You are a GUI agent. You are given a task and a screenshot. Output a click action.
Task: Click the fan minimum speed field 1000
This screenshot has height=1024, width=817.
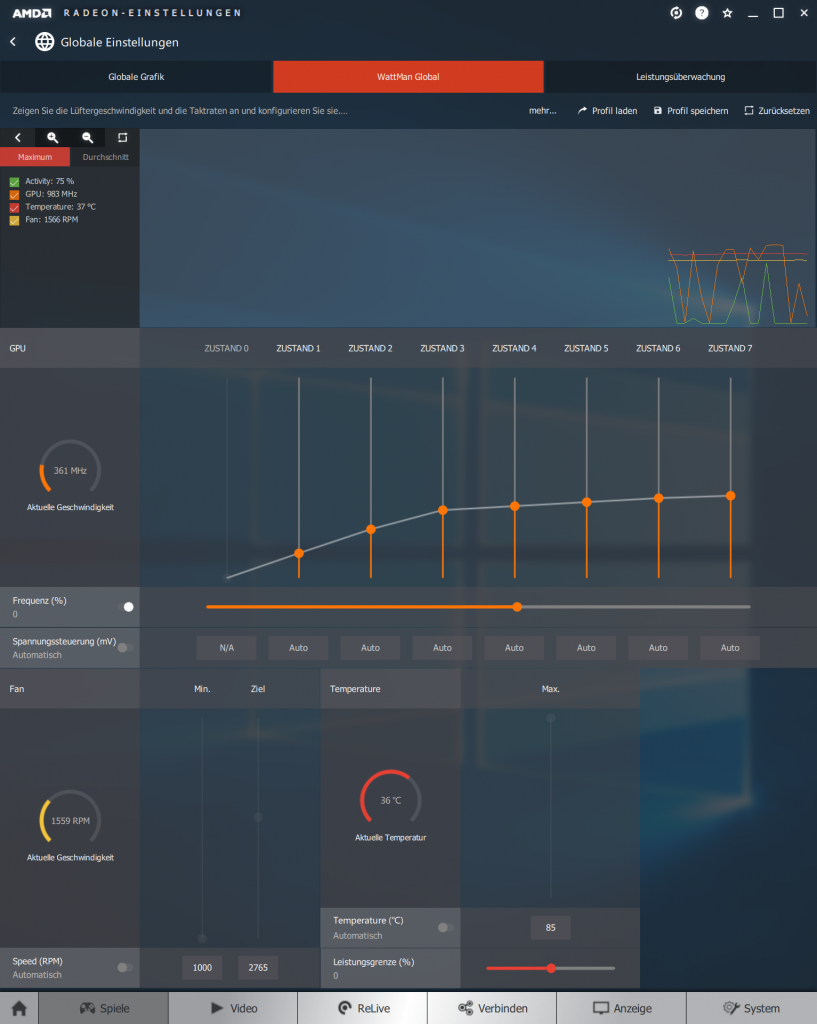click(x=202, y=967)
